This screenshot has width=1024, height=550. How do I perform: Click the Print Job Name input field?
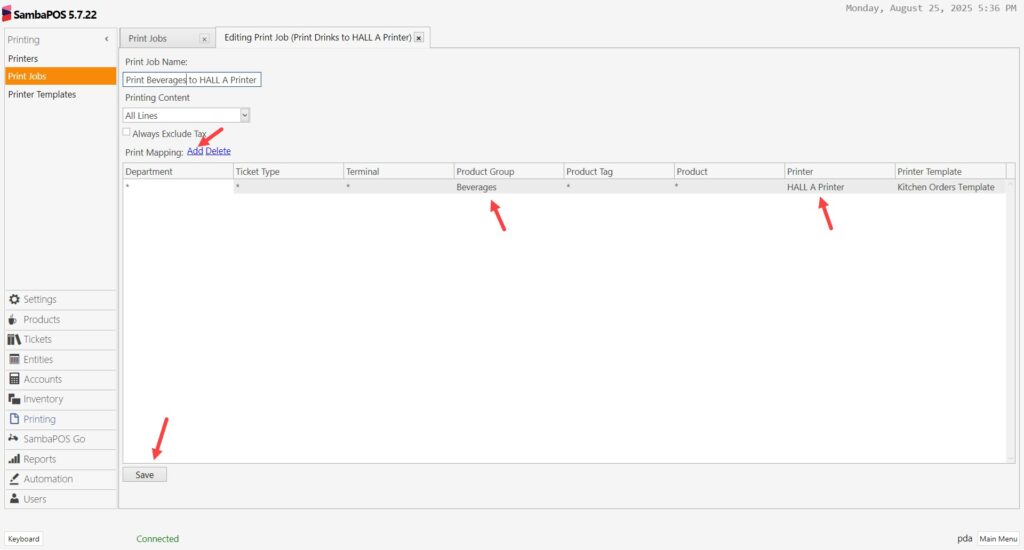pos(192,80)
